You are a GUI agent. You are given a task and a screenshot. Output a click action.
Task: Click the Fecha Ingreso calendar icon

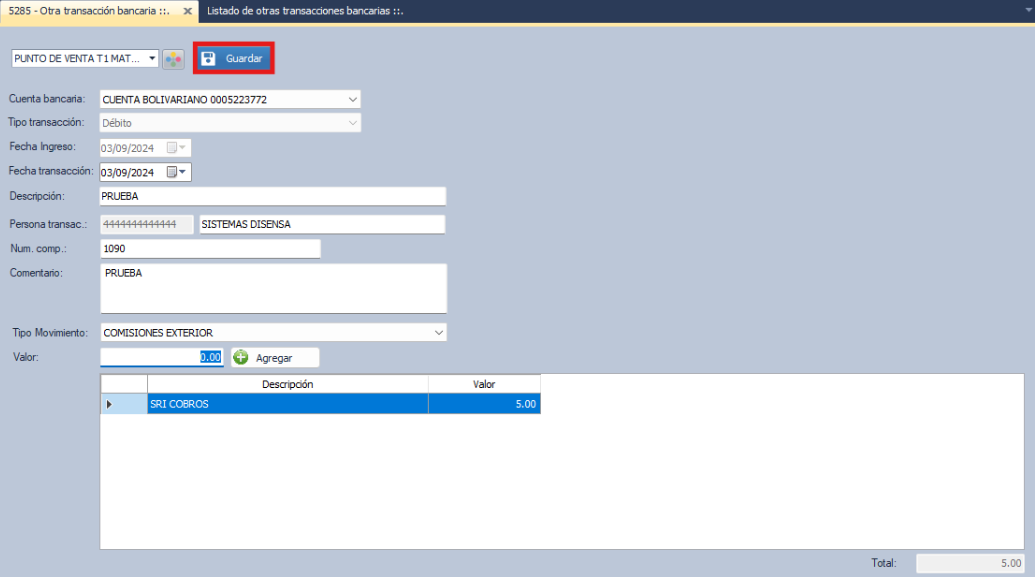tap(177, 148)
